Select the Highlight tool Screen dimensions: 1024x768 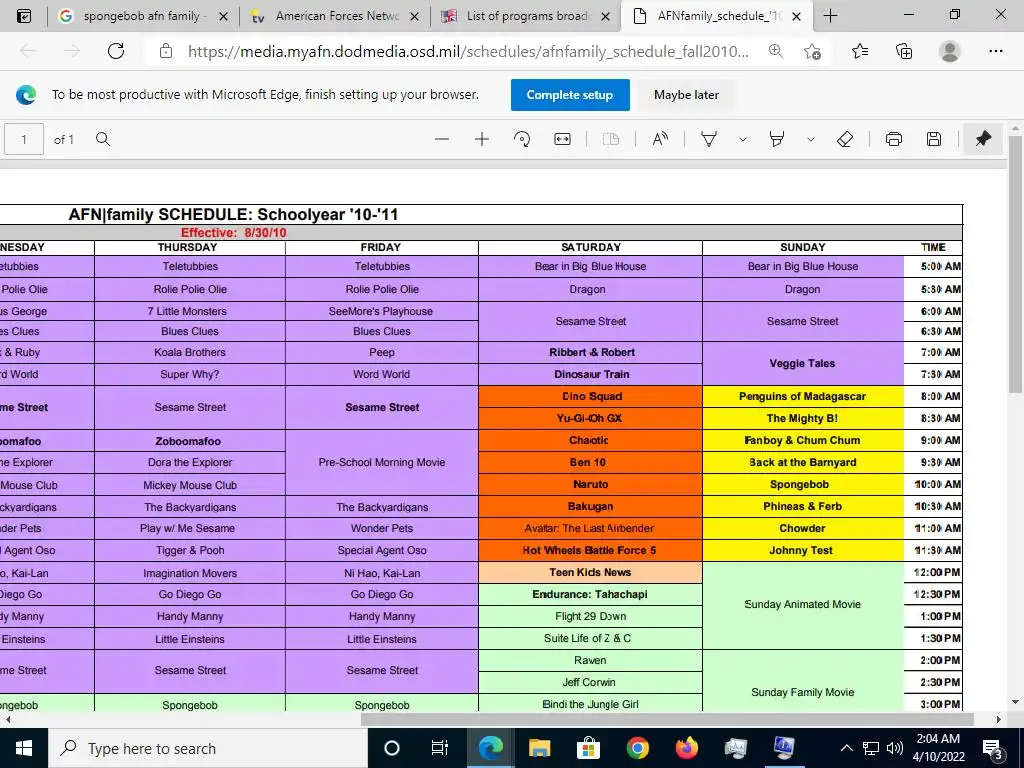click(776, 139)
